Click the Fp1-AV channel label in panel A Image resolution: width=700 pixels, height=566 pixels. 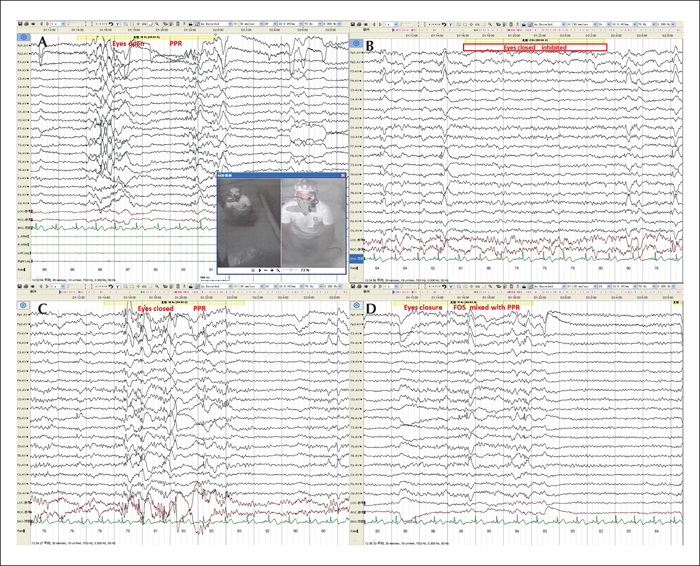(23, 46)
